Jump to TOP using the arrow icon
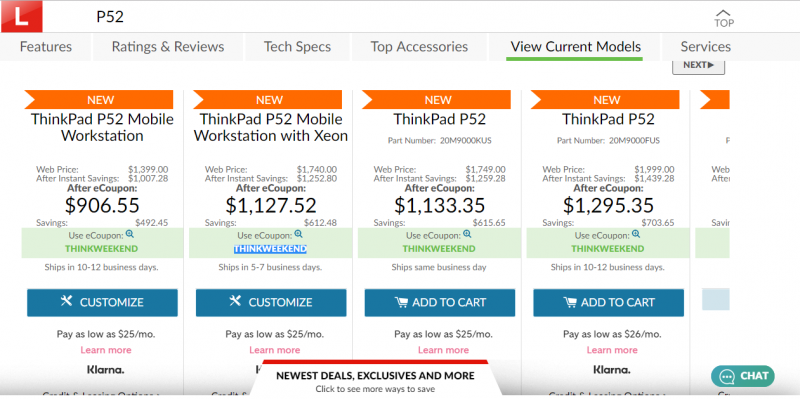The height and width of the screenshot is (399, 800). click(x=723, y=18)
